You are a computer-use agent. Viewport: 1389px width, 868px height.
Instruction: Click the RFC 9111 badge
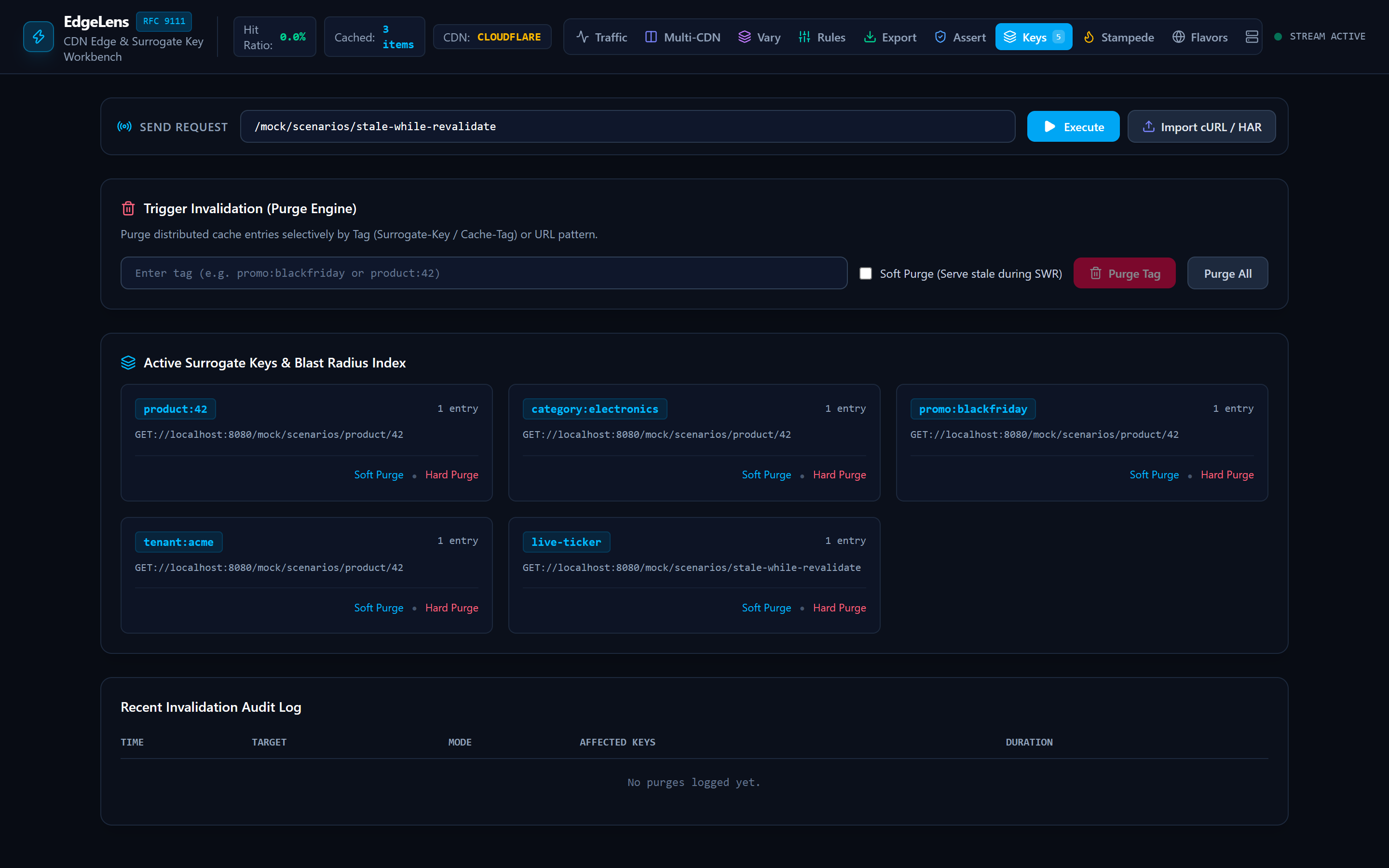click(x=164, y=21)
